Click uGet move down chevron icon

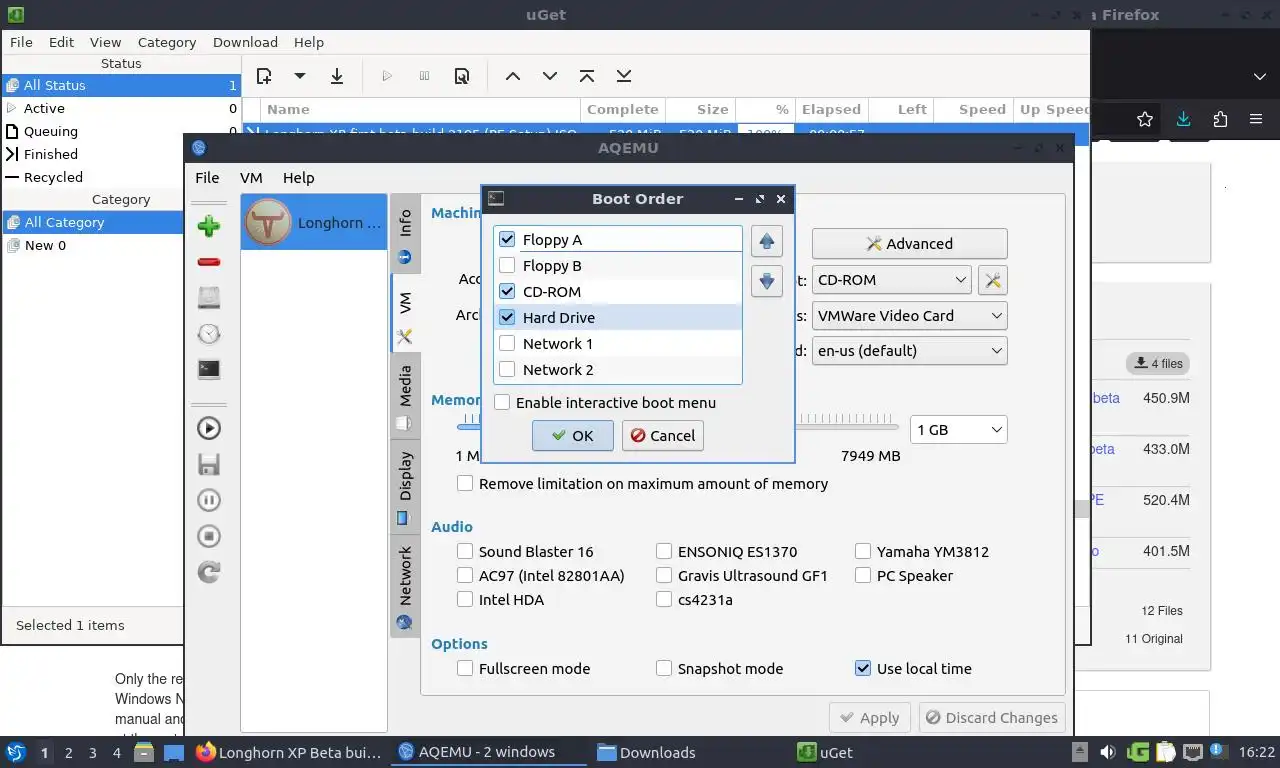tap(550, 76)
